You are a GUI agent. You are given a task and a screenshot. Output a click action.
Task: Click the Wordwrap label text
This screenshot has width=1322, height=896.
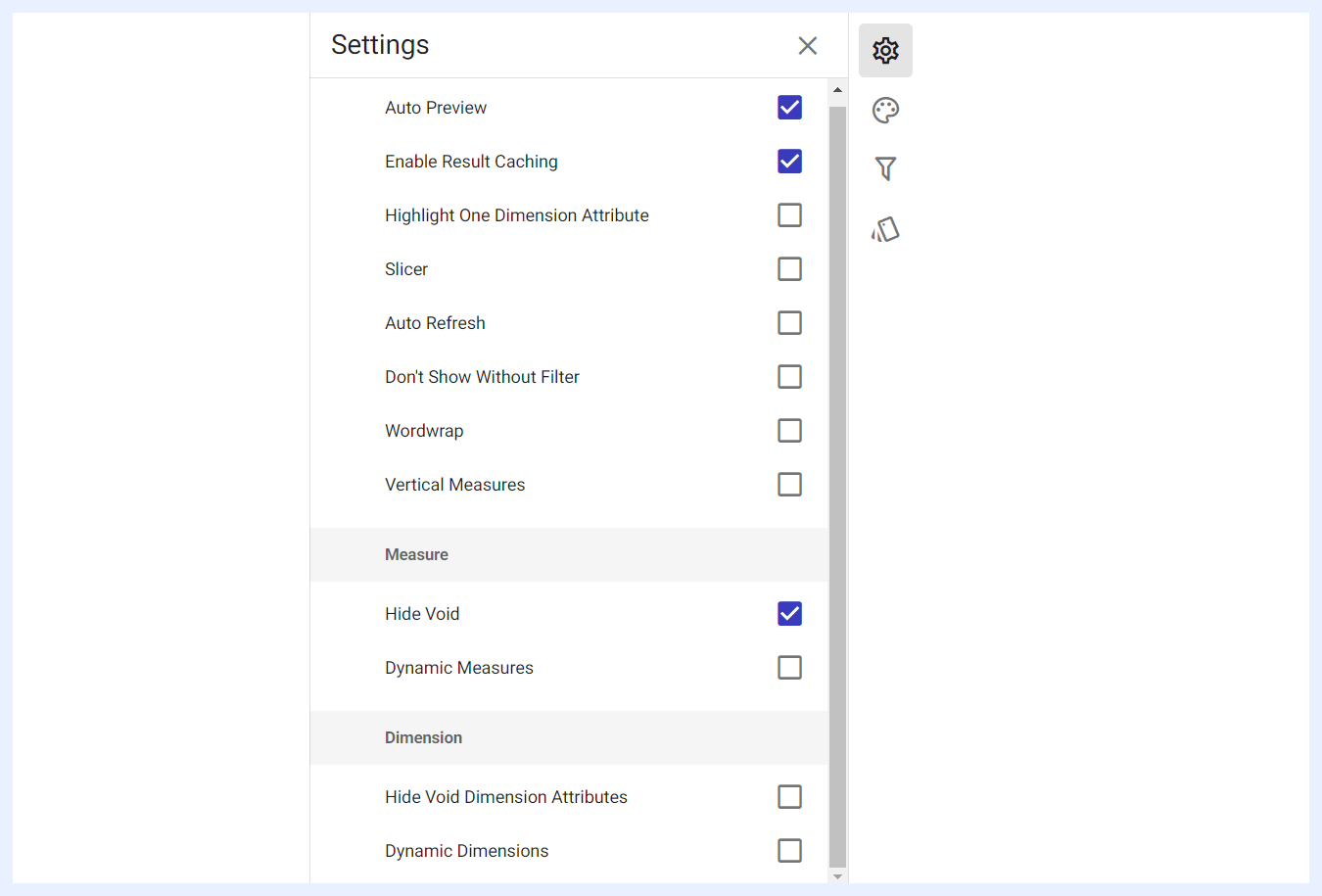point(424,431)
